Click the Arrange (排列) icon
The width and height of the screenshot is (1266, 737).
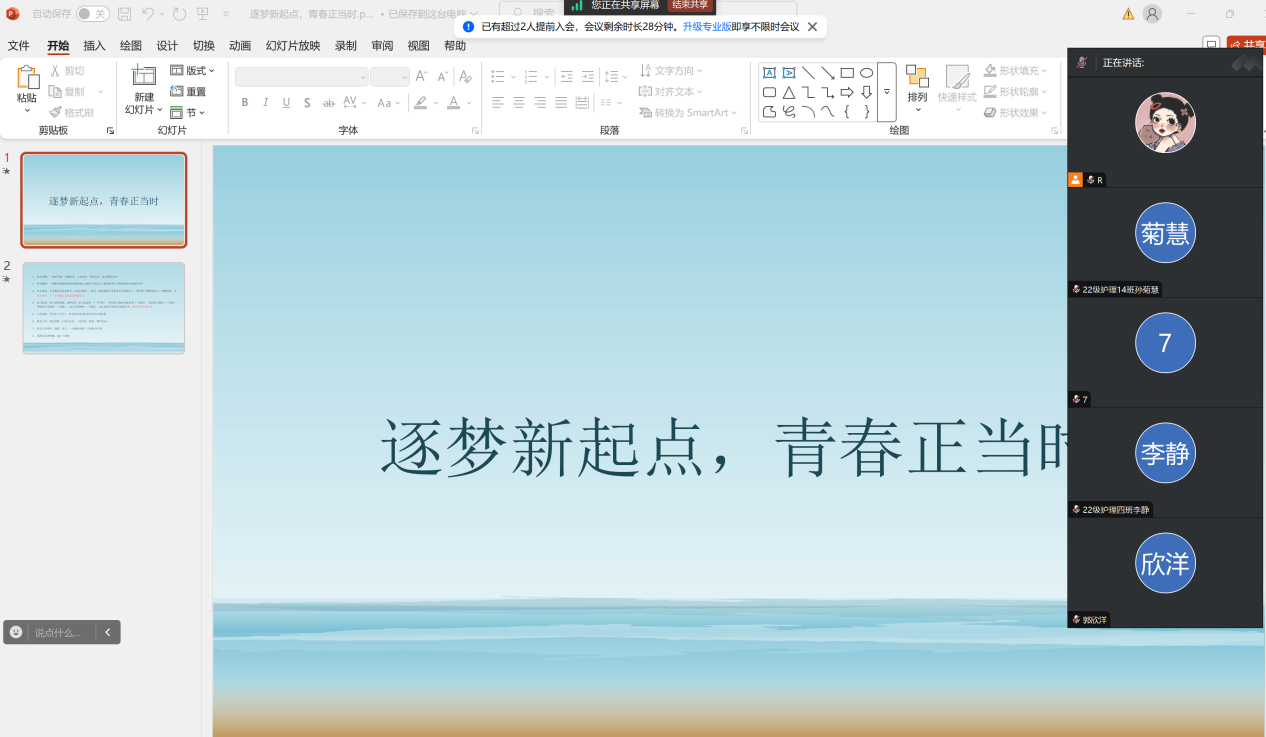coord(917,78)
